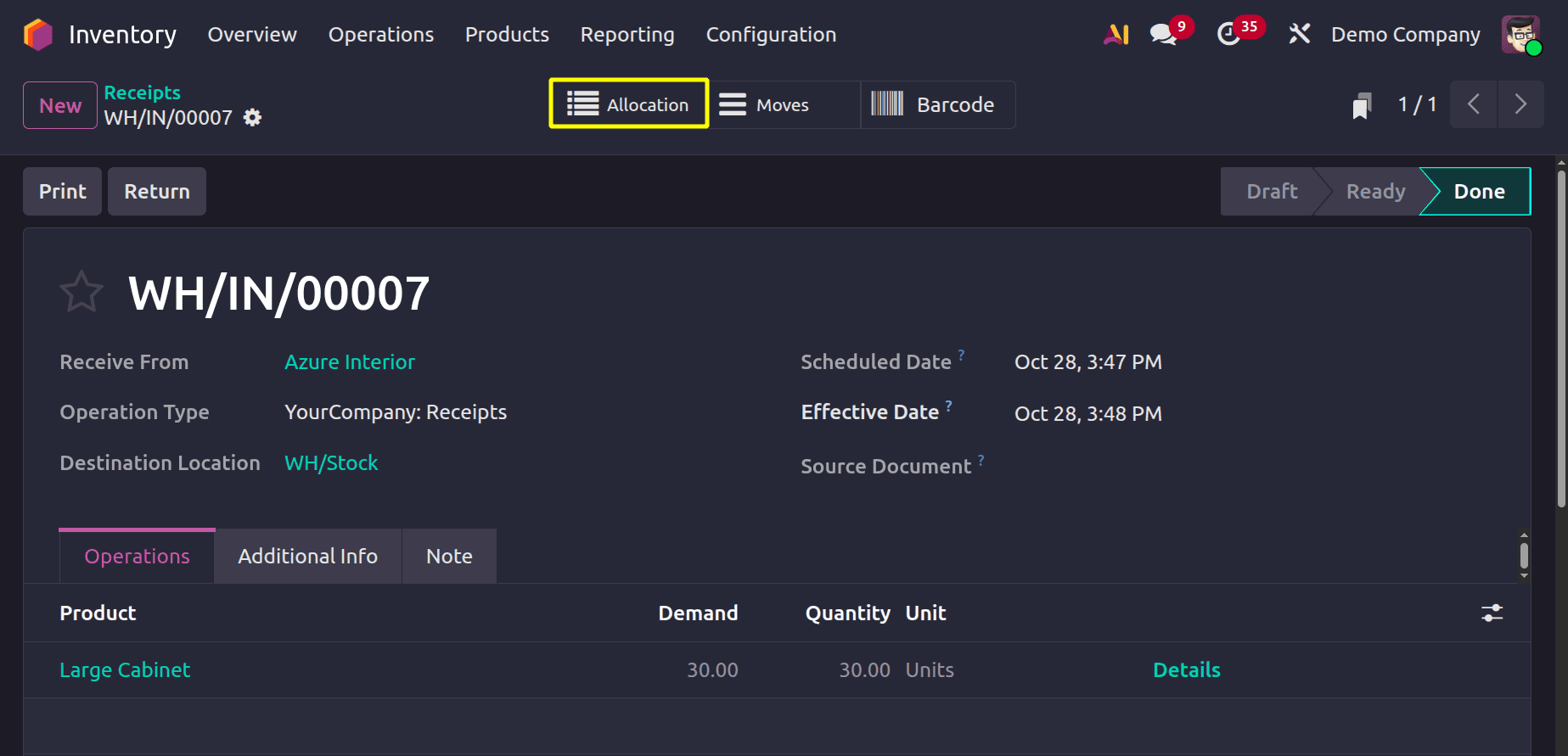The image size is (1568, 756).
Task: Open the Configuration menu
Action: (771, 35)
